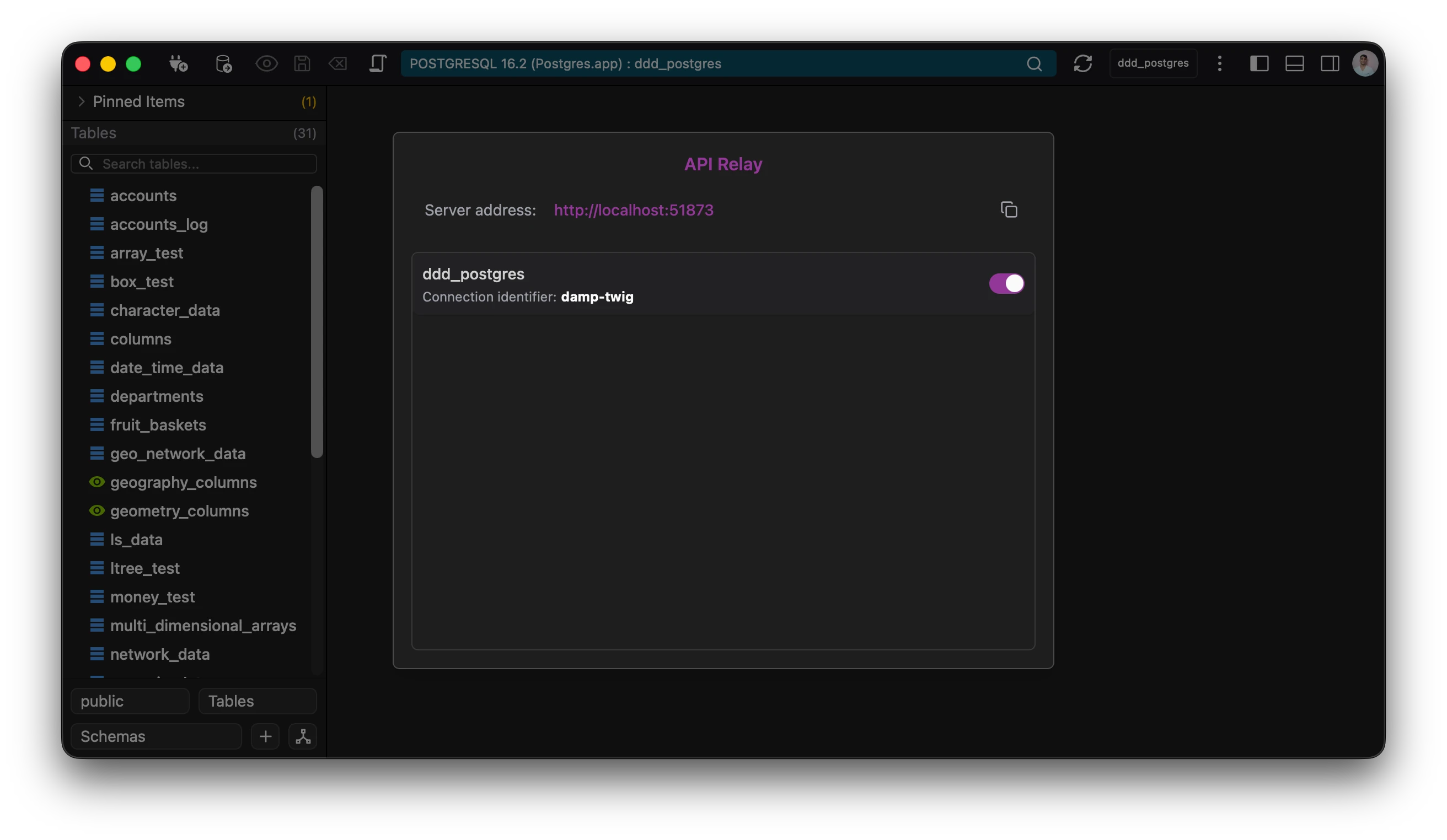Viewport: 1447px width, 840px height.
Task: Open the public schema dropdown
Action: tap(130, 701)
